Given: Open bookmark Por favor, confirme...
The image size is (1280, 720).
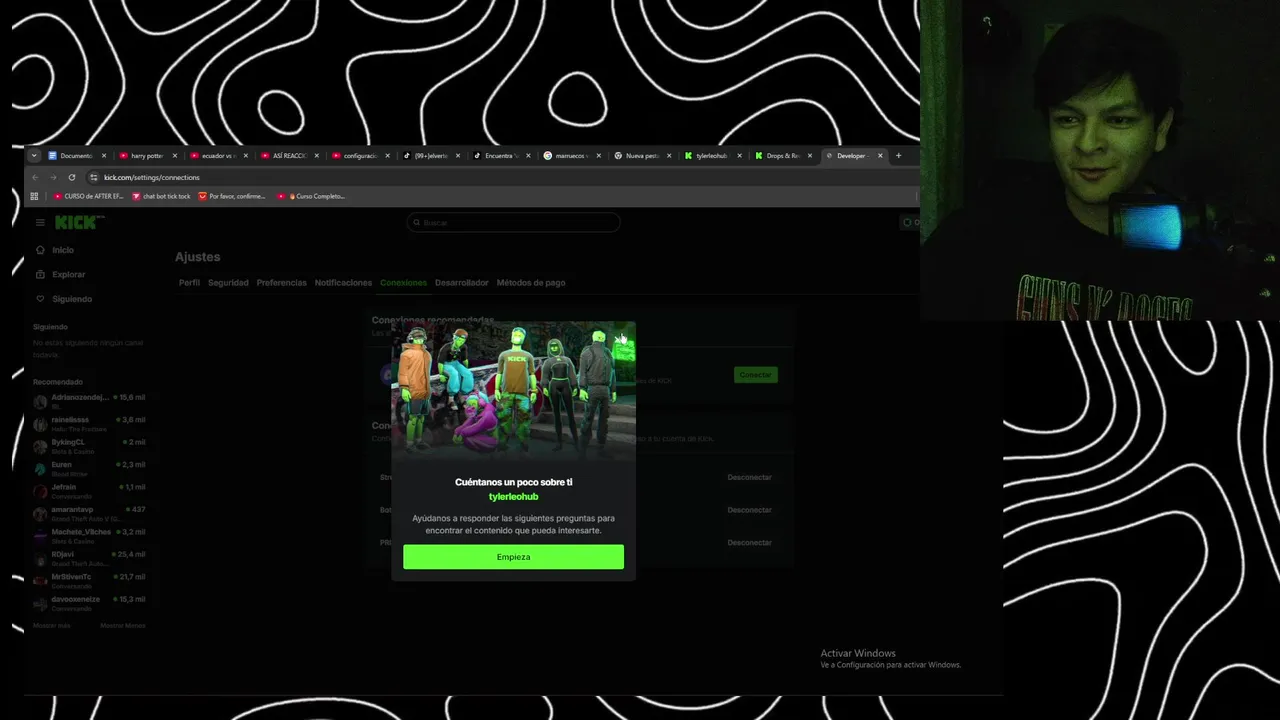Looking at the screenshot, I should pos(232,196).
